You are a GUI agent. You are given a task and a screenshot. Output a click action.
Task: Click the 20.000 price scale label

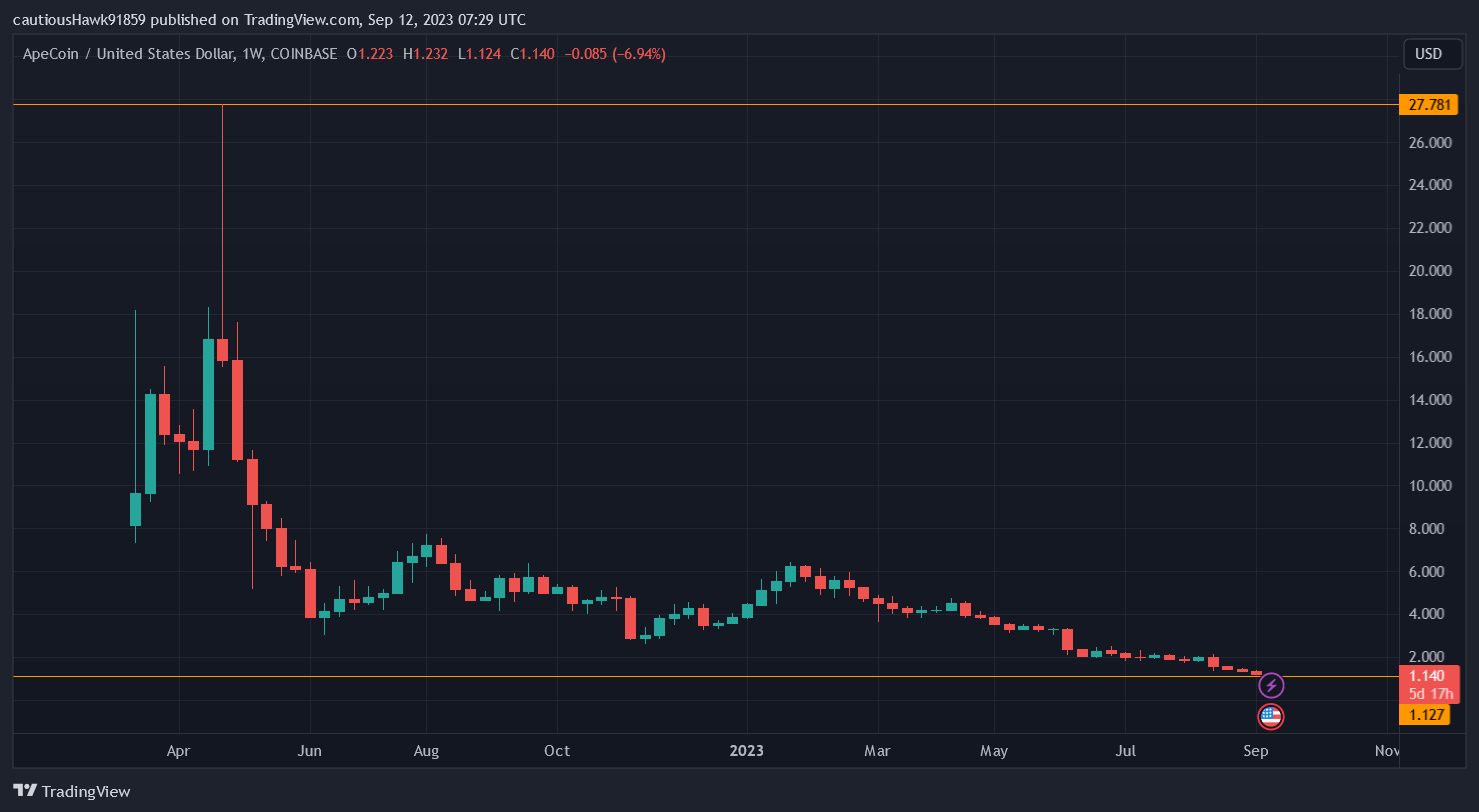[1429, 271]
